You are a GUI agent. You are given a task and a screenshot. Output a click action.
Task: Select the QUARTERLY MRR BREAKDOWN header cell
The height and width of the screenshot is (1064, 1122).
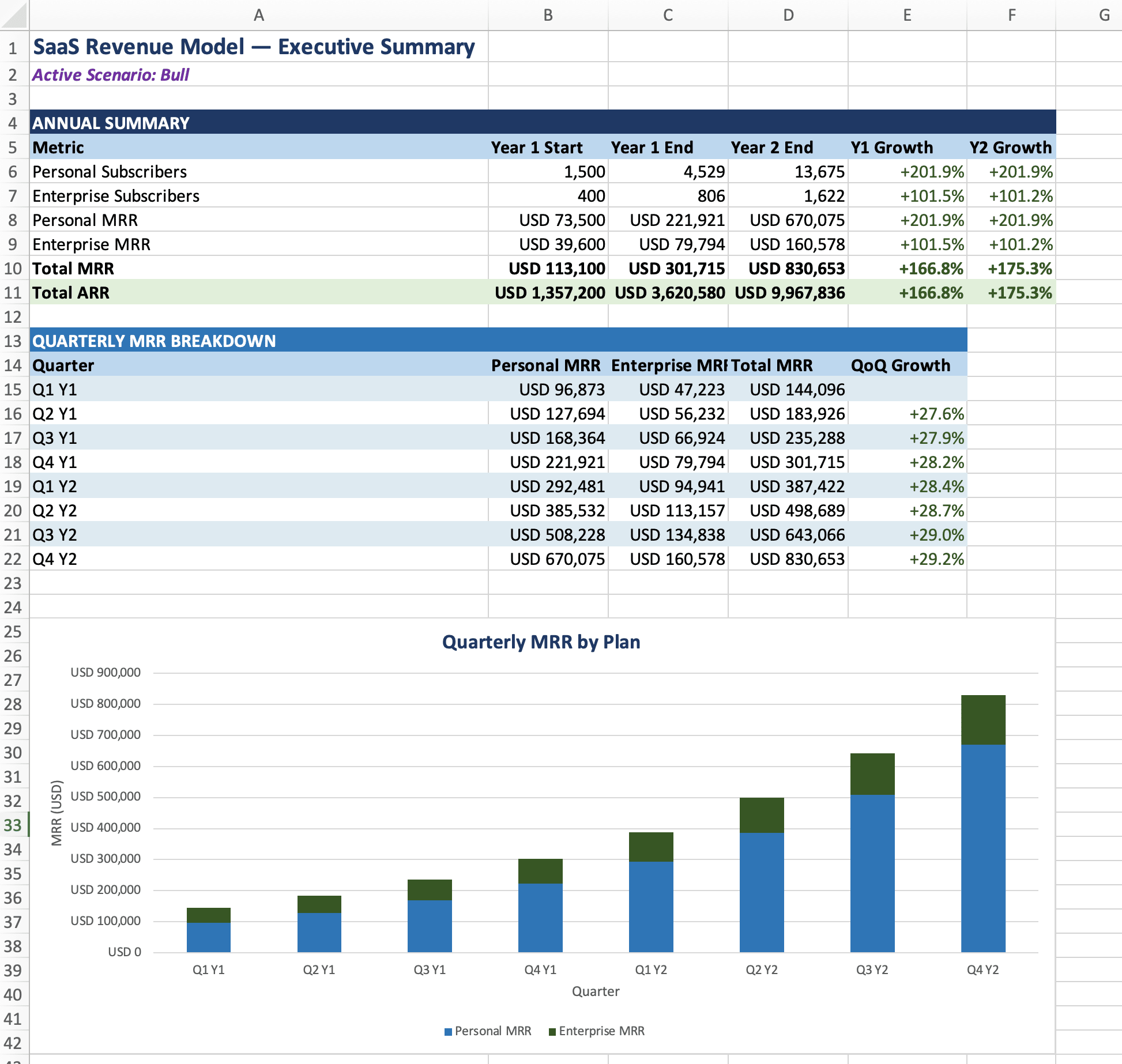(x=154, y=341)
